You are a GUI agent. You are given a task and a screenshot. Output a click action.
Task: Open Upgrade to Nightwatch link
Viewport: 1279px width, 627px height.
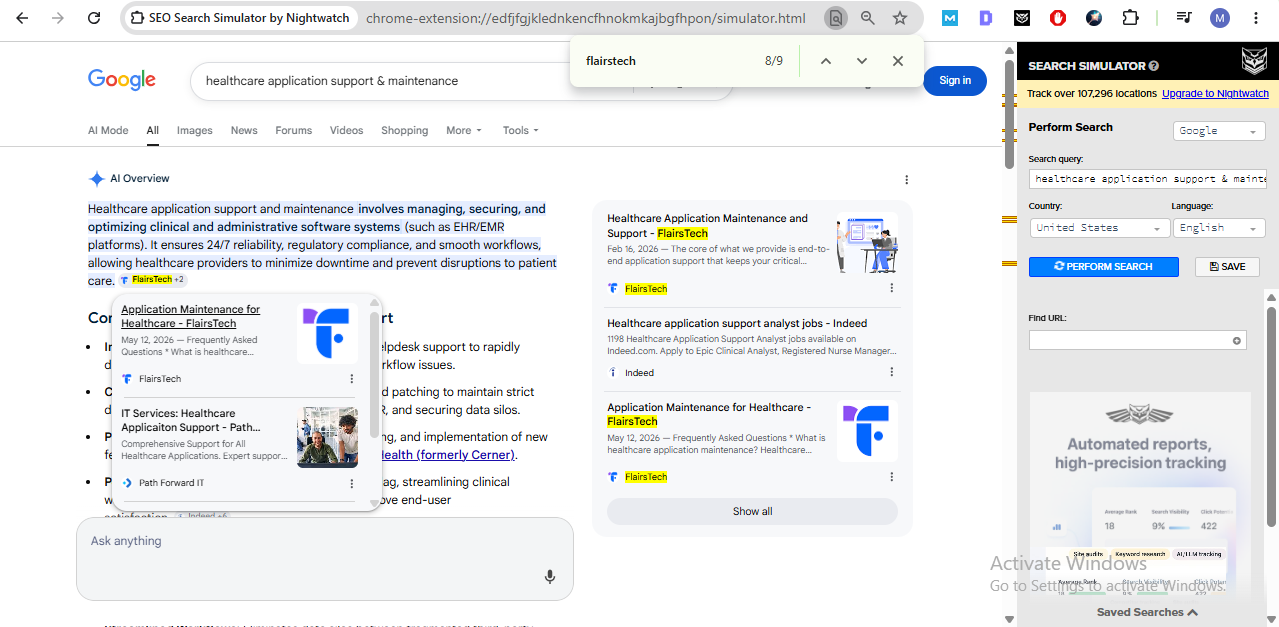pos(1215,94)
